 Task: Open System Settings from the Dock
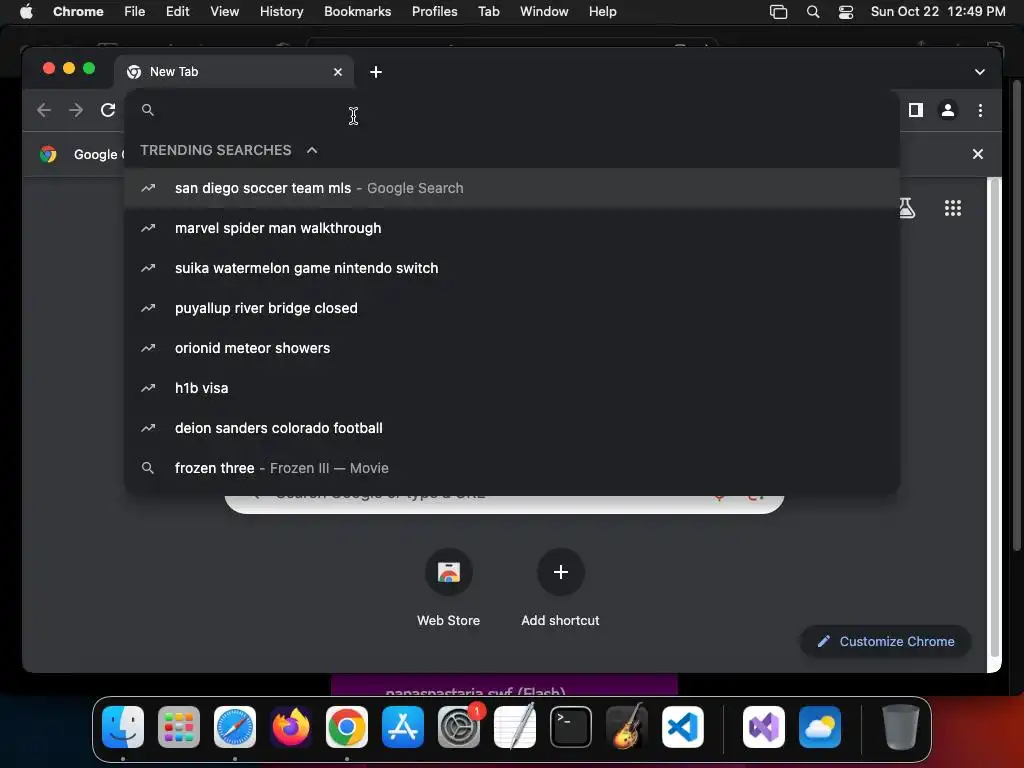458,726
